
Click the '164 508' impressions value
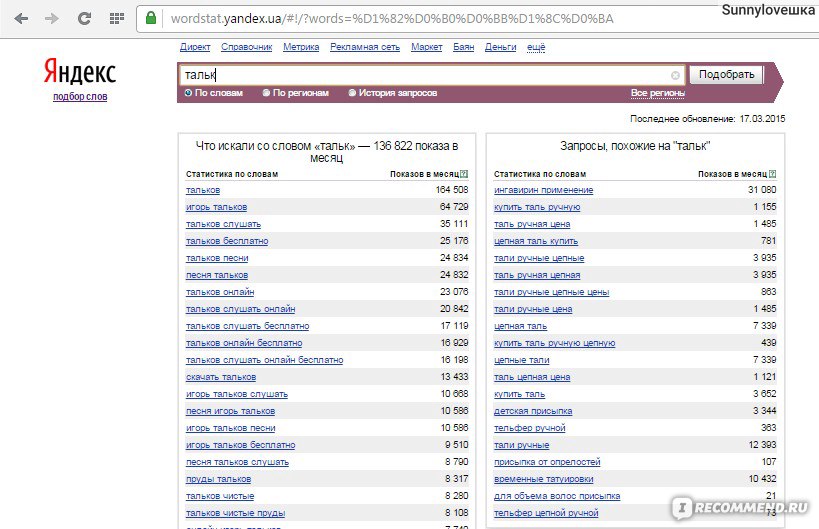tap(452, 190)
